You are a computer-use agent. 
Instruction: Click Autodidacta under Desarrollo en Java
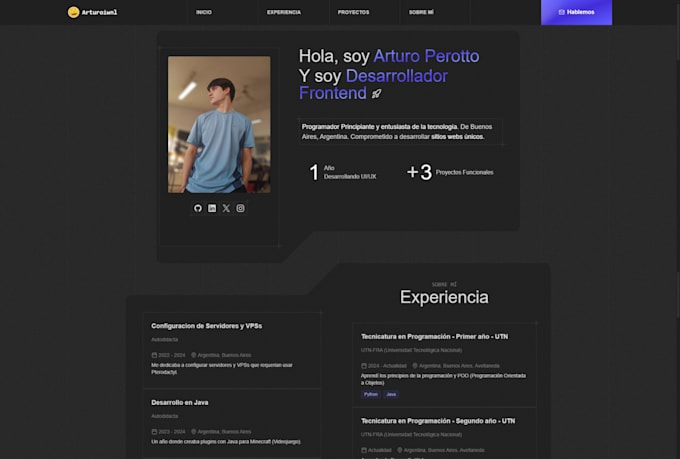tap(164, 416)
